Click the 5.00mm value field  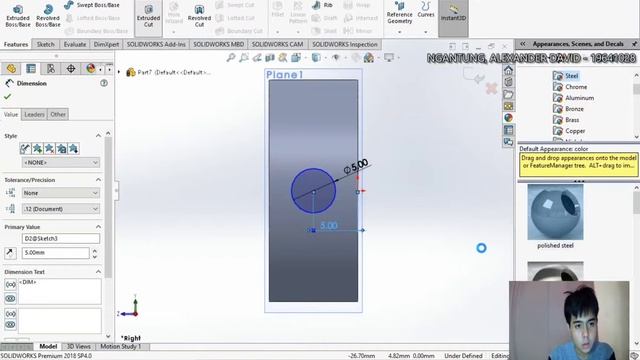(55, 253)
